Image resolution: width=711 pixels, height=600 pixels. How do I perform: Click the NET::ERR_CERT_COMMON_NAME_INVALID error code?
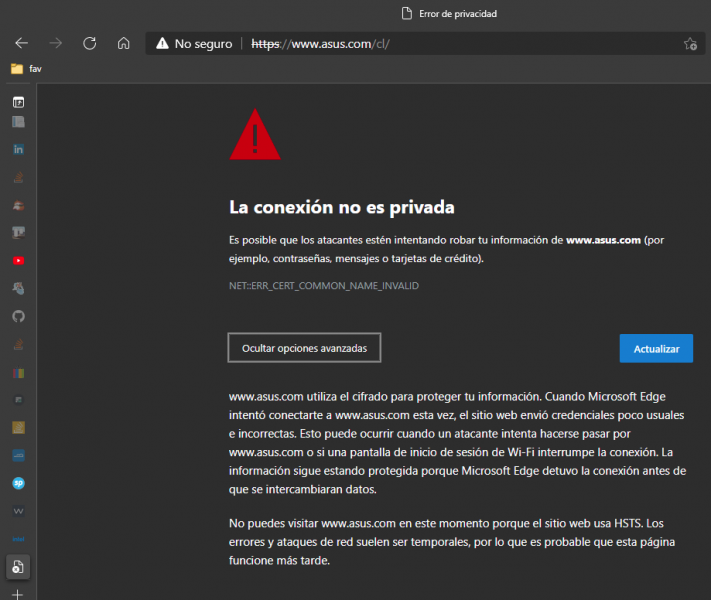(x=324, y=286)
